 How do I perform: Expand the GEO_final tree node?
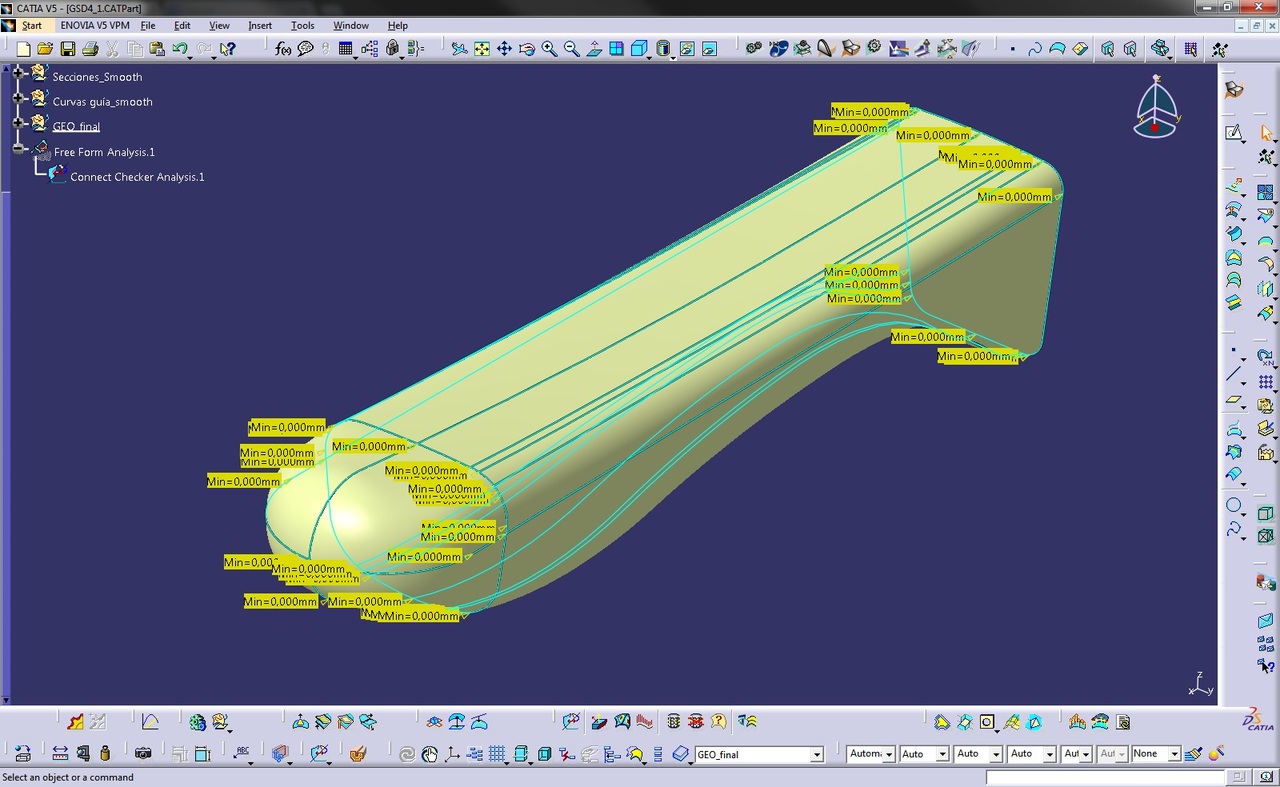click(x=18, y=123)
